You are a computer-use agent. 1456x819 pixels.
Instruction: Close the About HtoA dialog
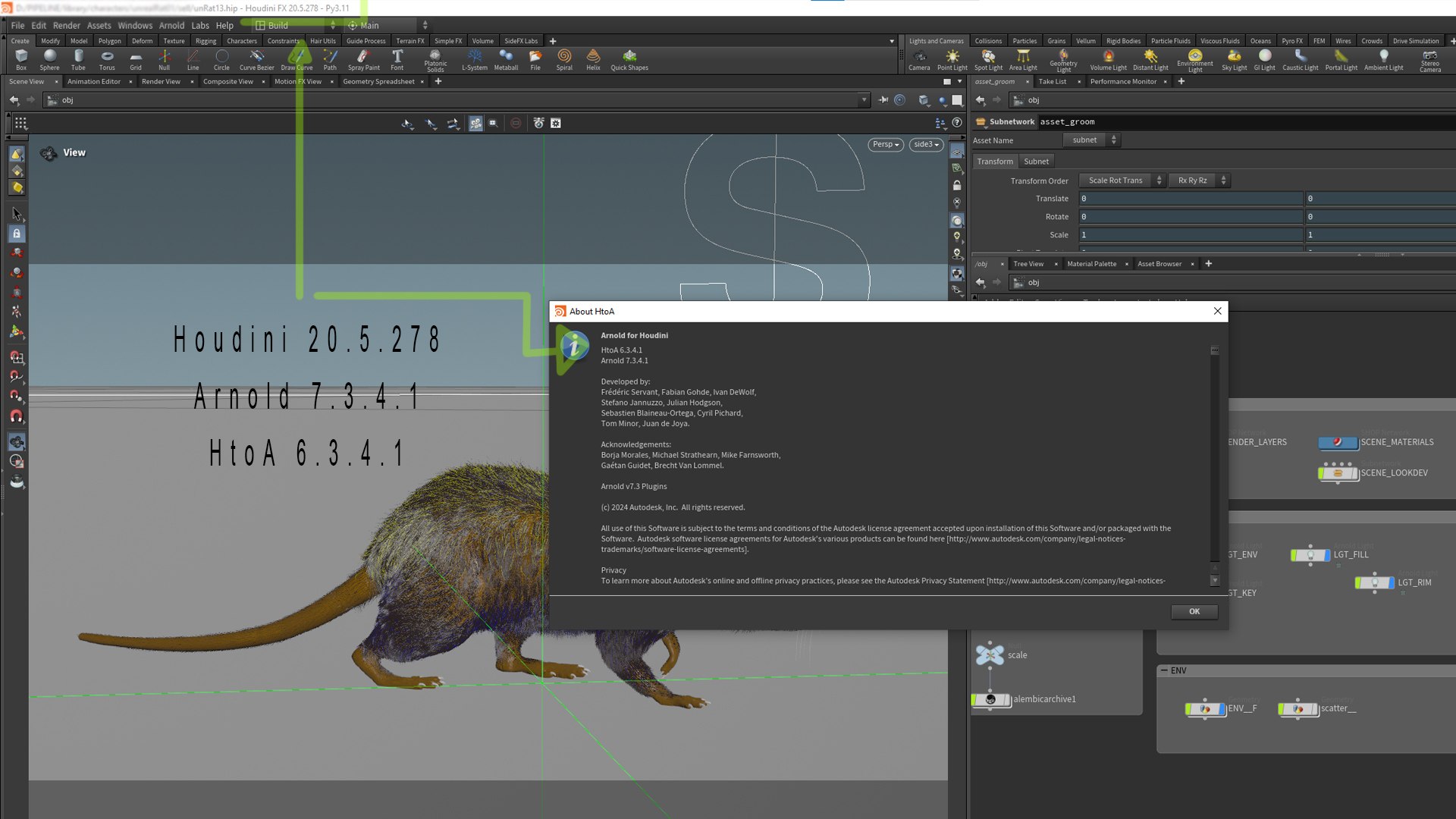coord(1217,311)
